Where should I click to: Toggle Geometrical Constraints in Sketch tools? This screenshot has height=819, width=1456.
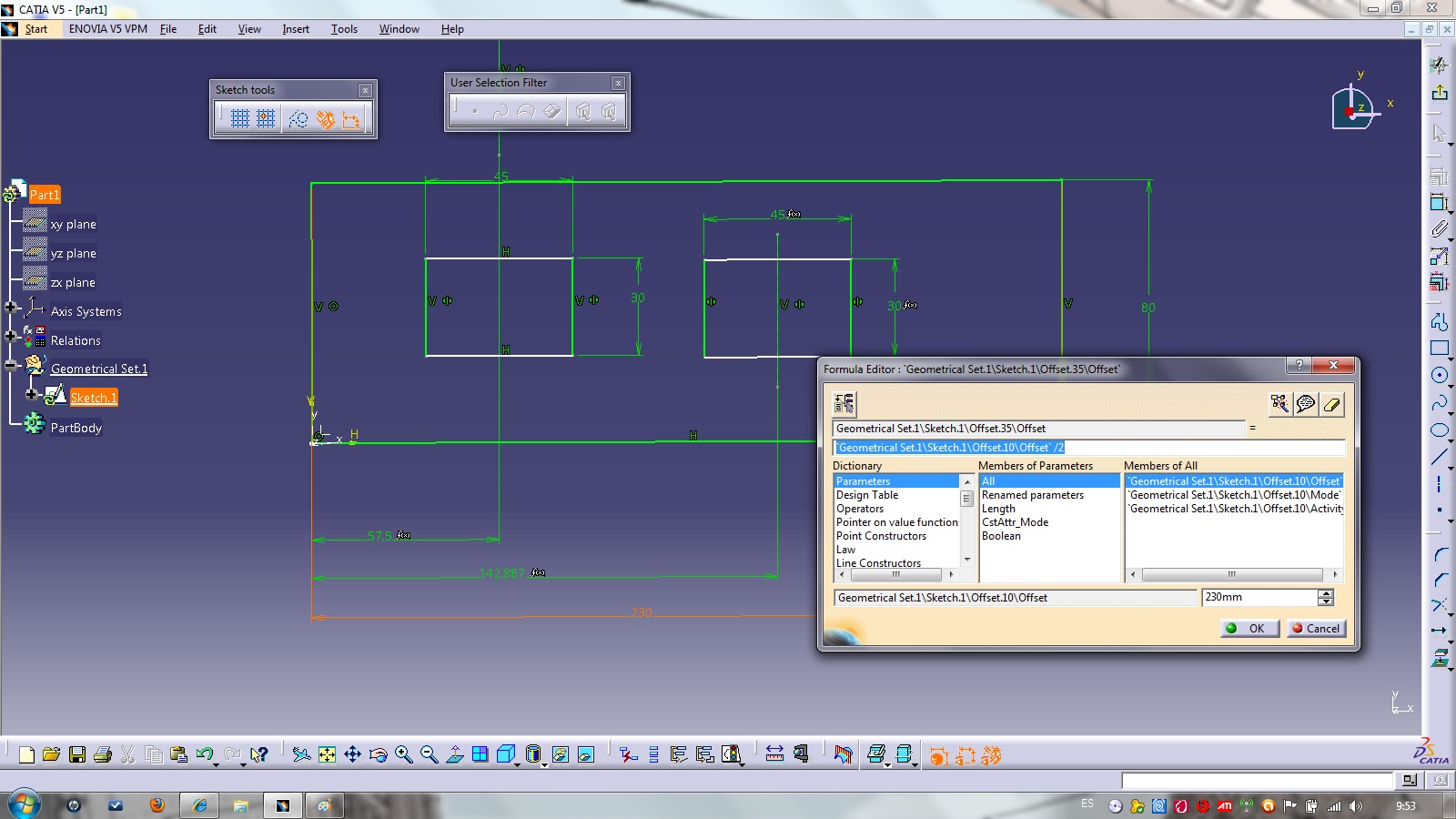tap(325, 118)
